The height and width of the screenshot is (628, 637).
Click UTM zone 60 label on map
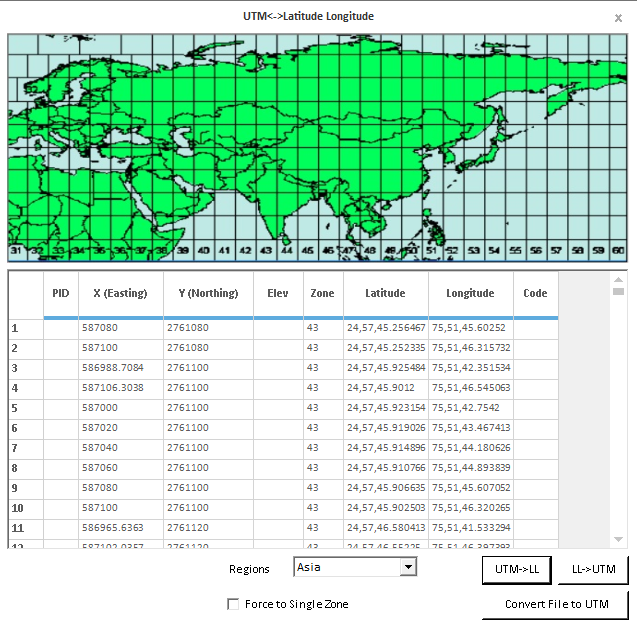tap(618, 250)
